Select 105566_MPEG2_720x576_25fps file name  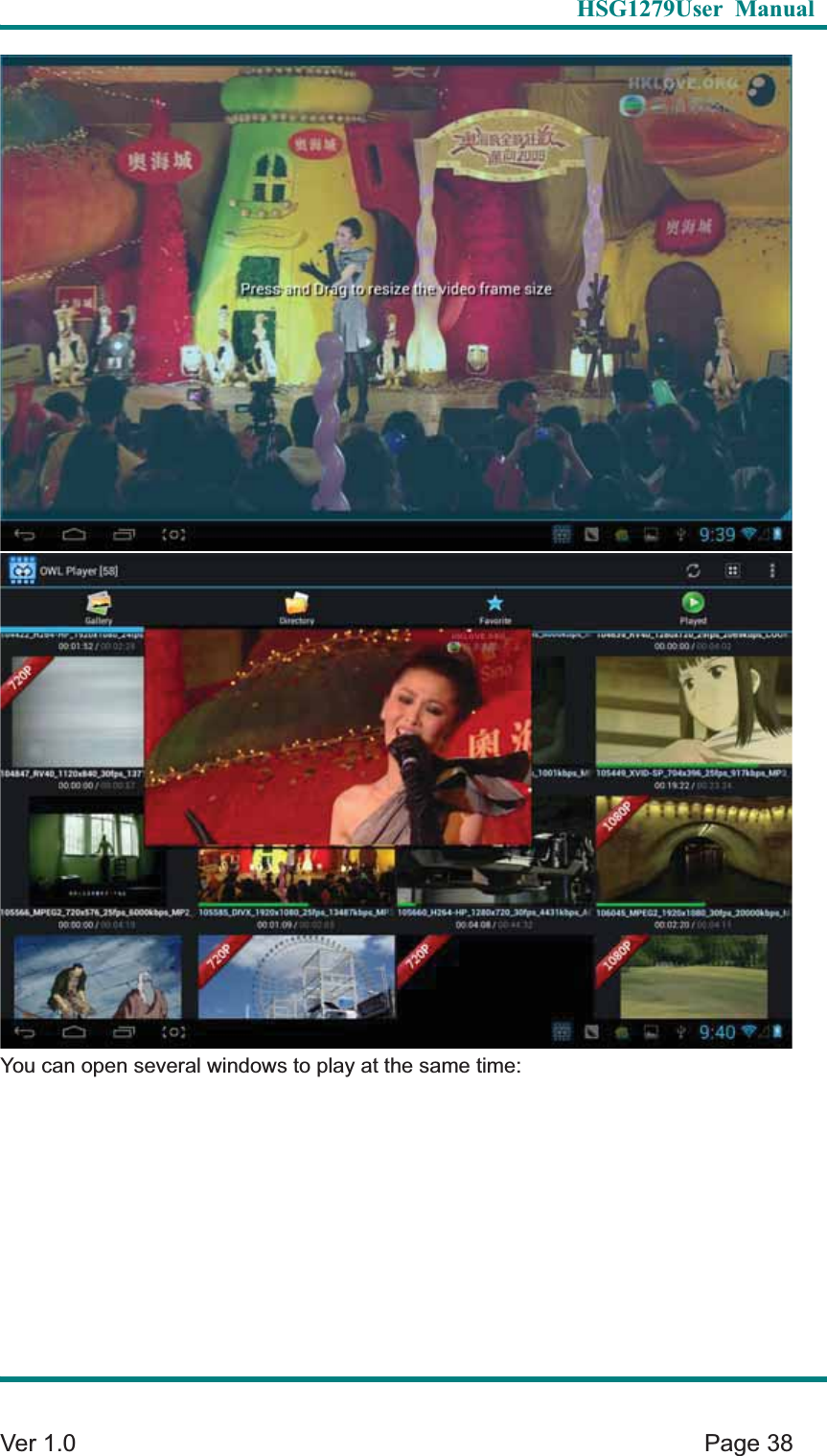[x=97, y=913]
